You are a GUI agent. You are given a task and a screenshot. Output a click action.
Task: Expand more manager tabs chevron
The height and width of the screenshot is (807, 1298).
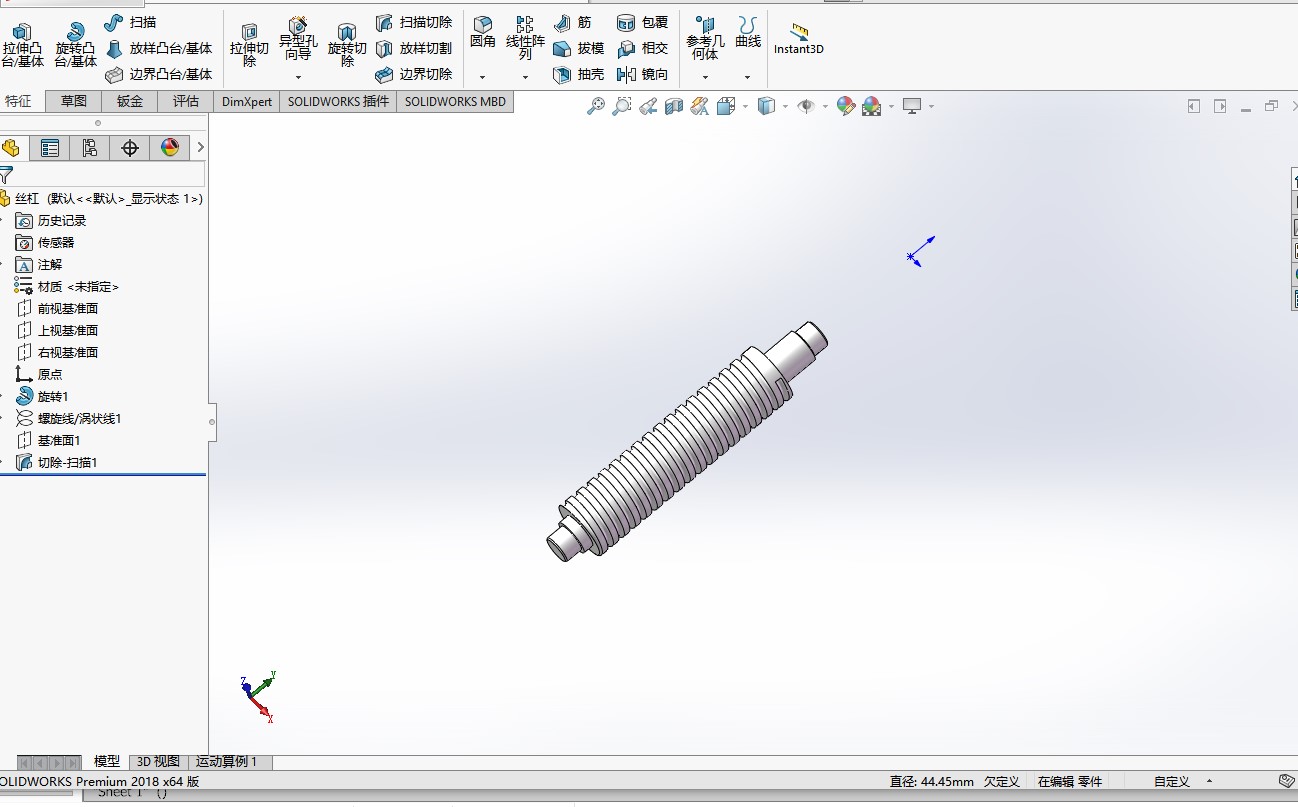(x=200, y=148)
